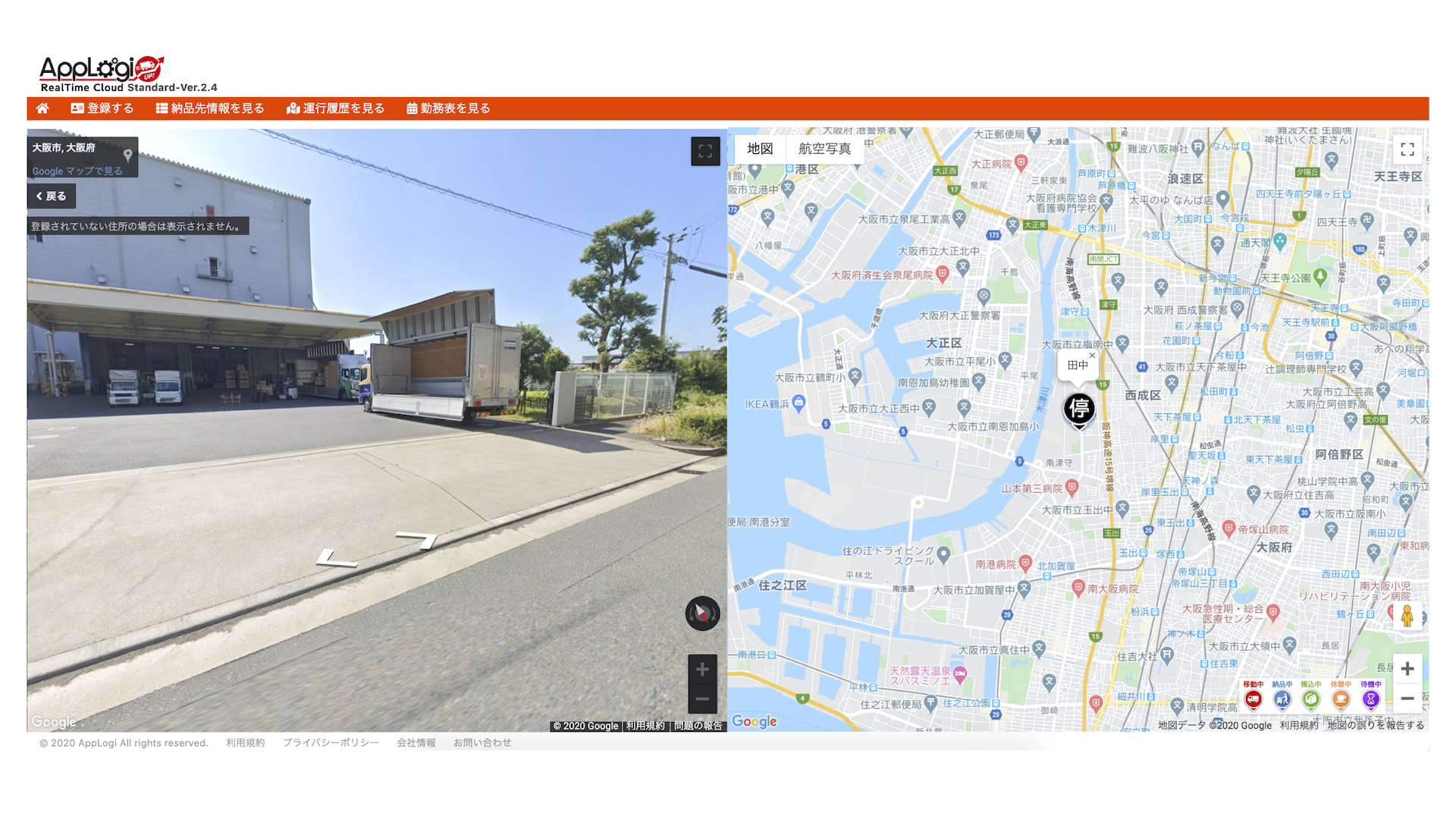
Task: Toggle fullscreen for the Street View panel
Action: (x=705, y=151)
